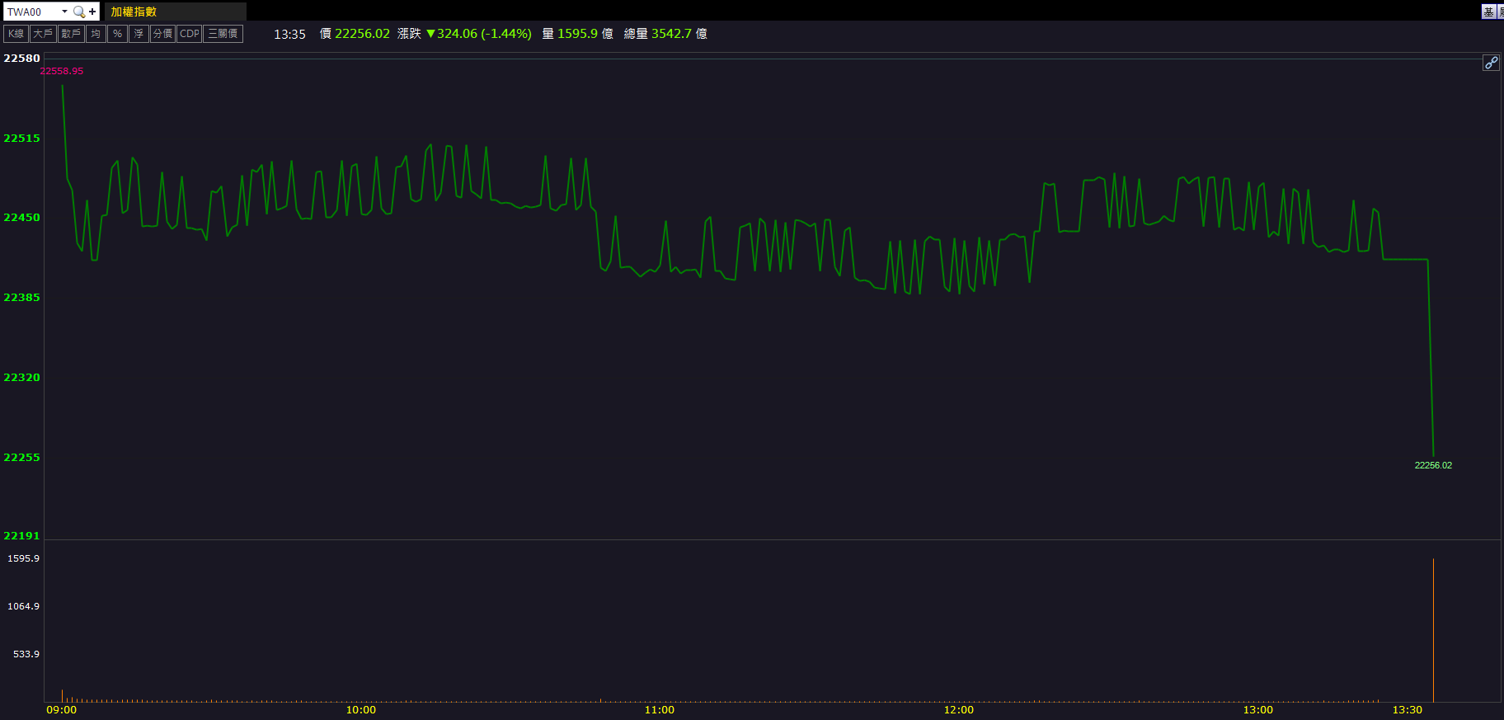The height and width of the screenshot is (720, 1504).
Task: Click the 22320 price axis label
Action: (x=22, y=377)
